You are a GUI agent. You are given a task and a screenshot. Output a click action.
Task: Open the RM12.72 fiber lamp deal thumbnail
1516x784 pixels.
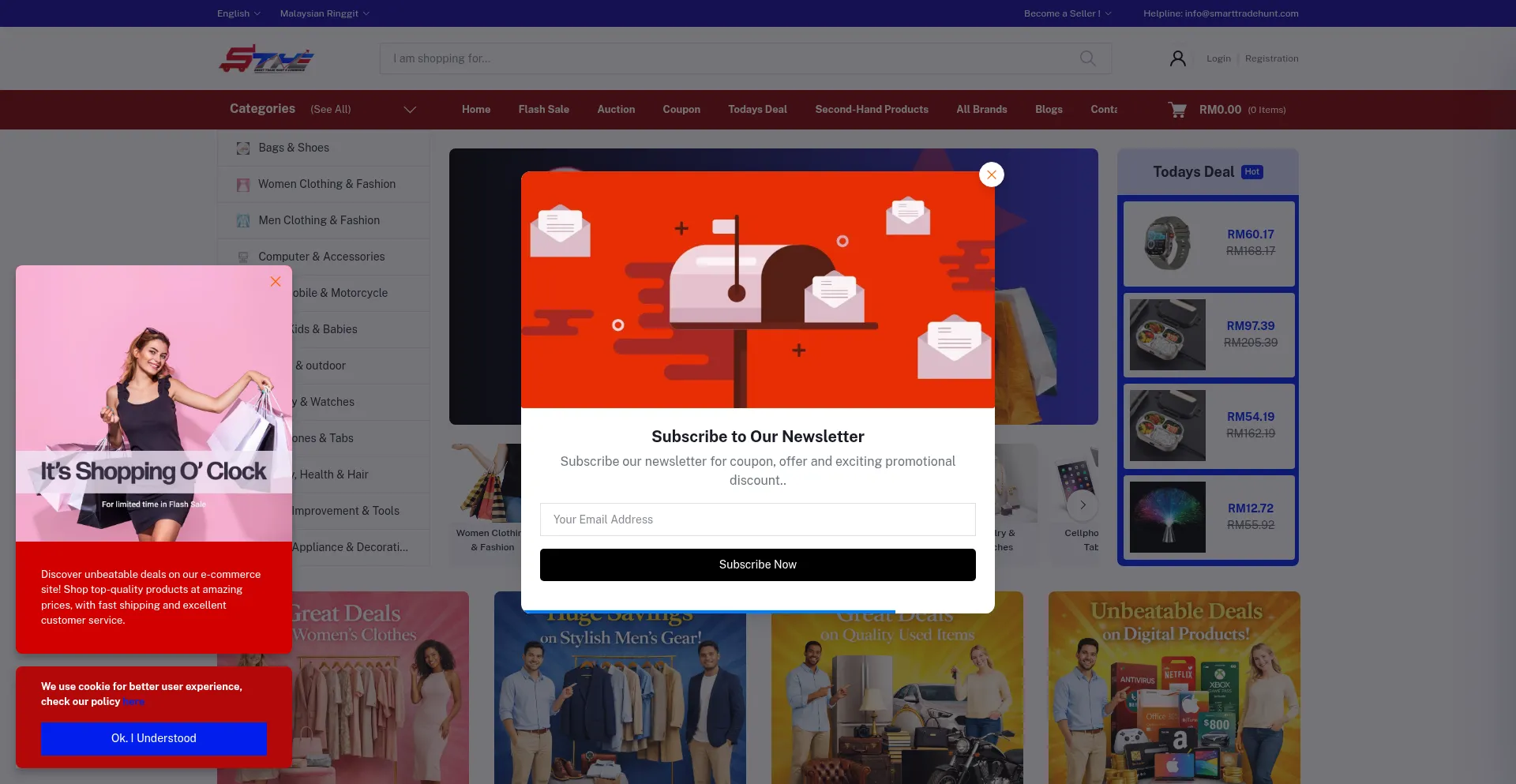[x=1167, y=517]
